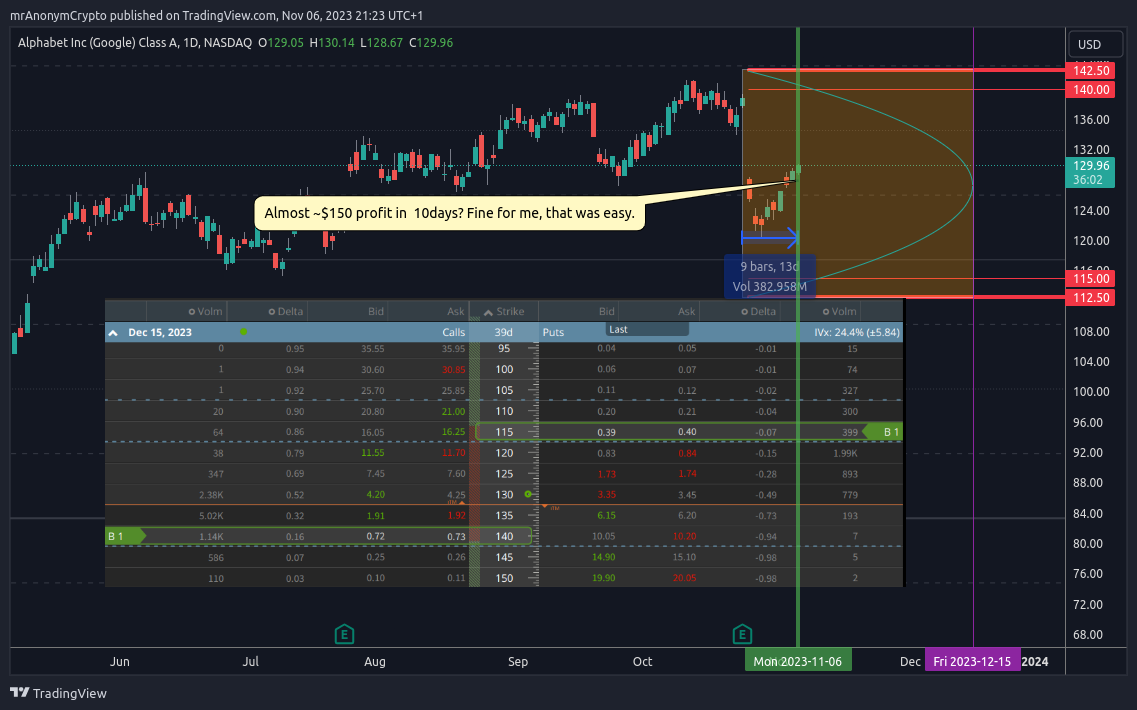Screen dimensions: 1137x710
Task: Click the calls Volm column header icon
Action: pyautogui.click(x=192, y=312)
